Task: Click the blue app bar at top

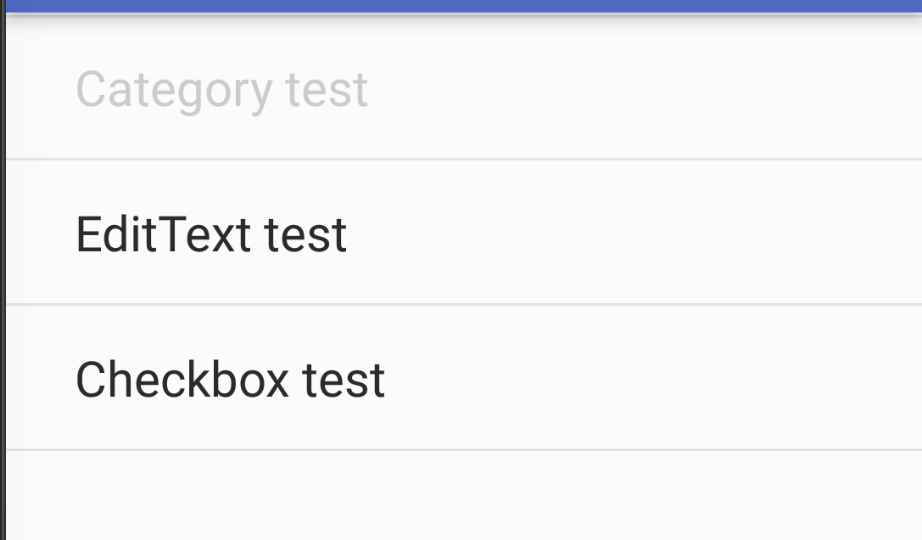Action: (x=464, y=6)
